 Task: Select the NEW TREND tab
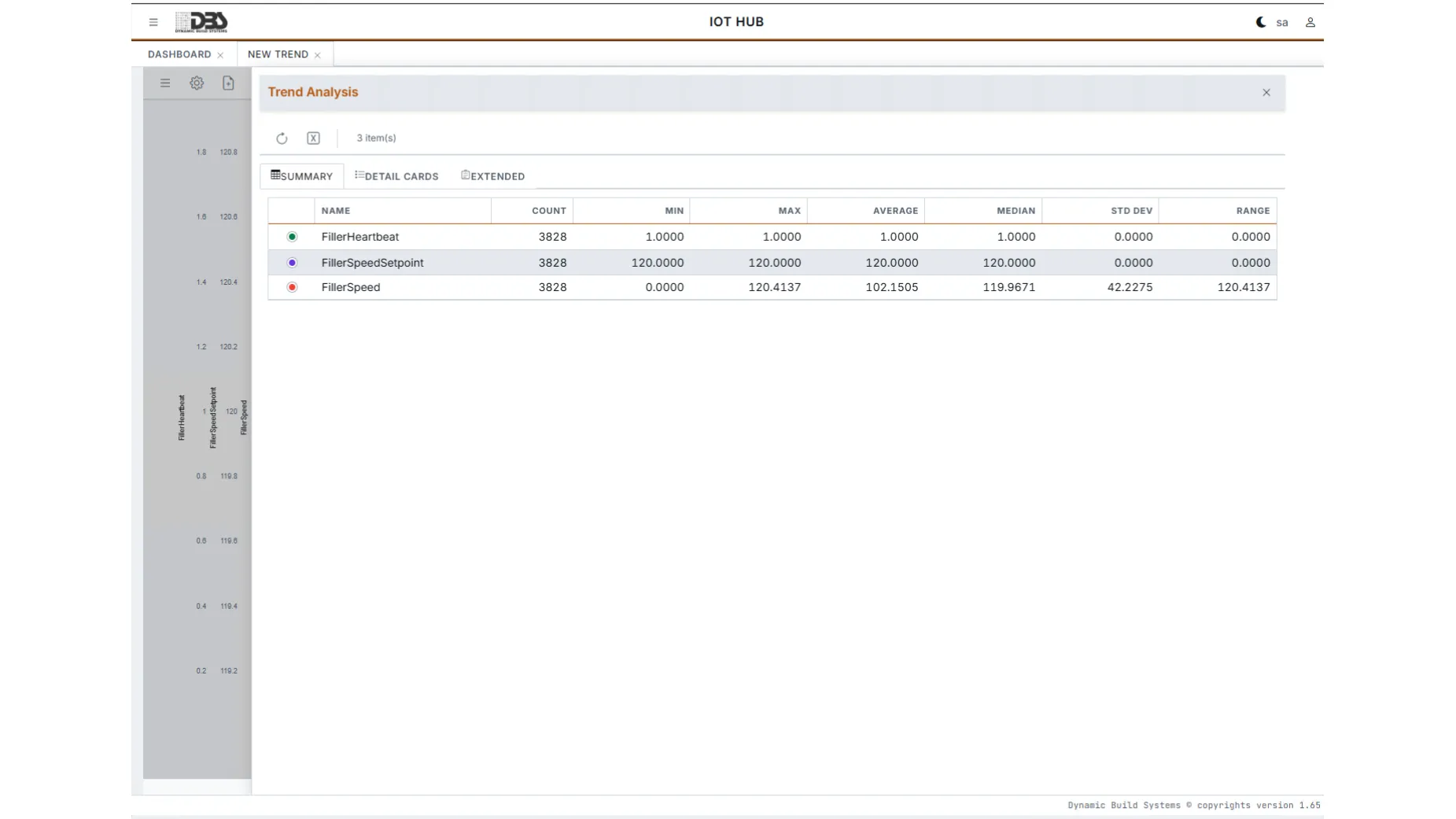click(278, 54)
